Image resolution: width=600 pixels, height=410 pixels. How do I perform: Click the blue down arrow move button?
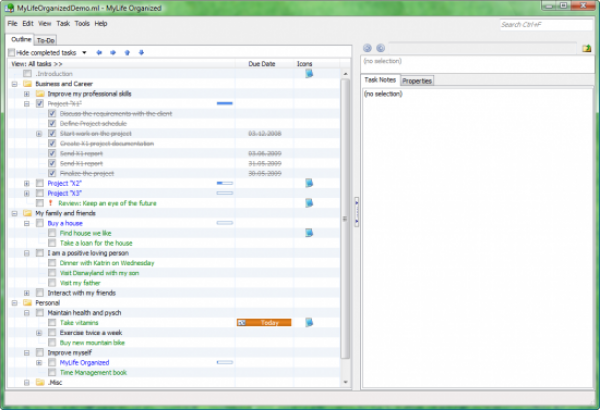point(141,52)
